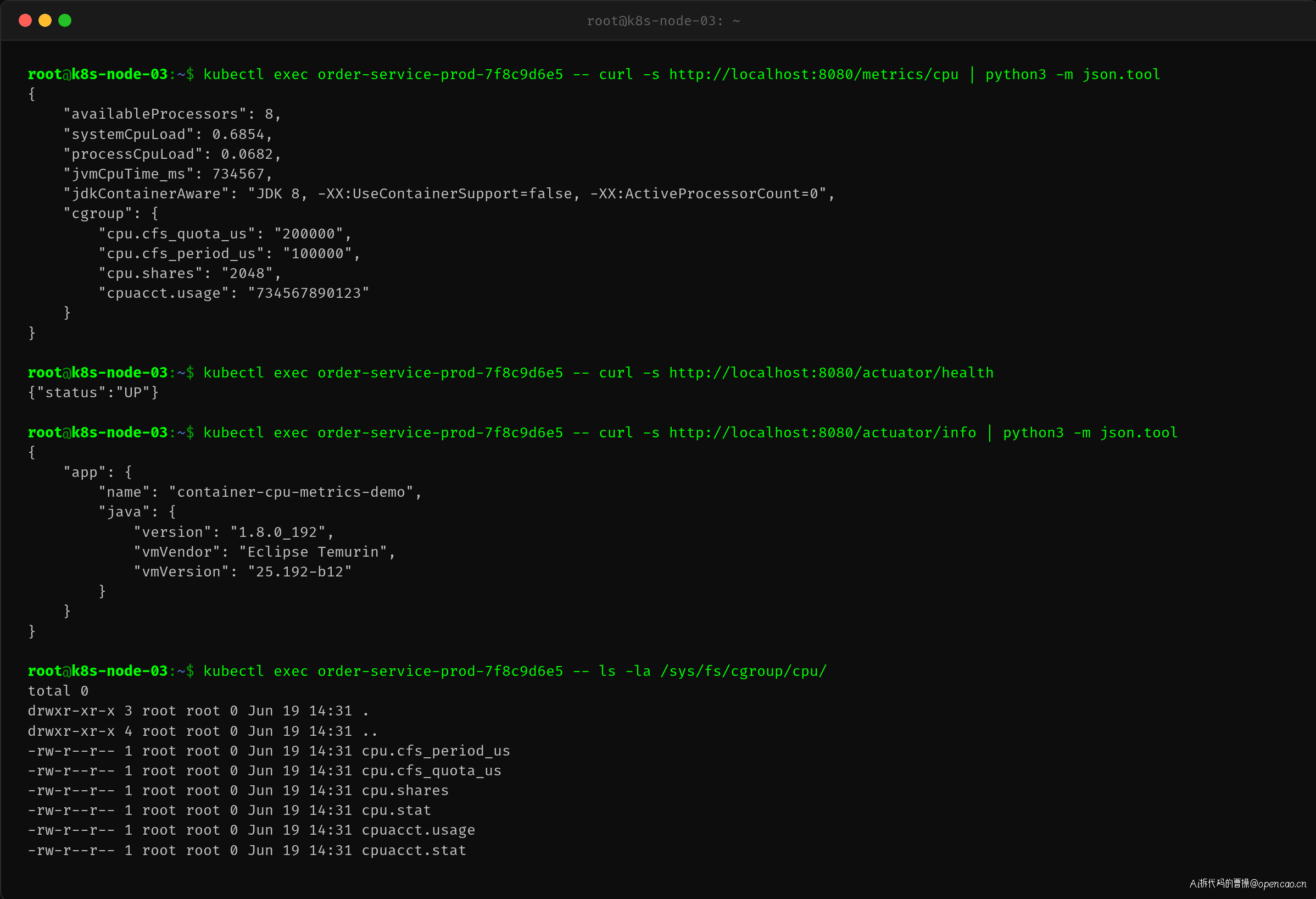Image resolution: width=1316 pixels, height=899 pixels.
Task: Click the "jdkContainerAware" line
Action: tap(449, 194)
